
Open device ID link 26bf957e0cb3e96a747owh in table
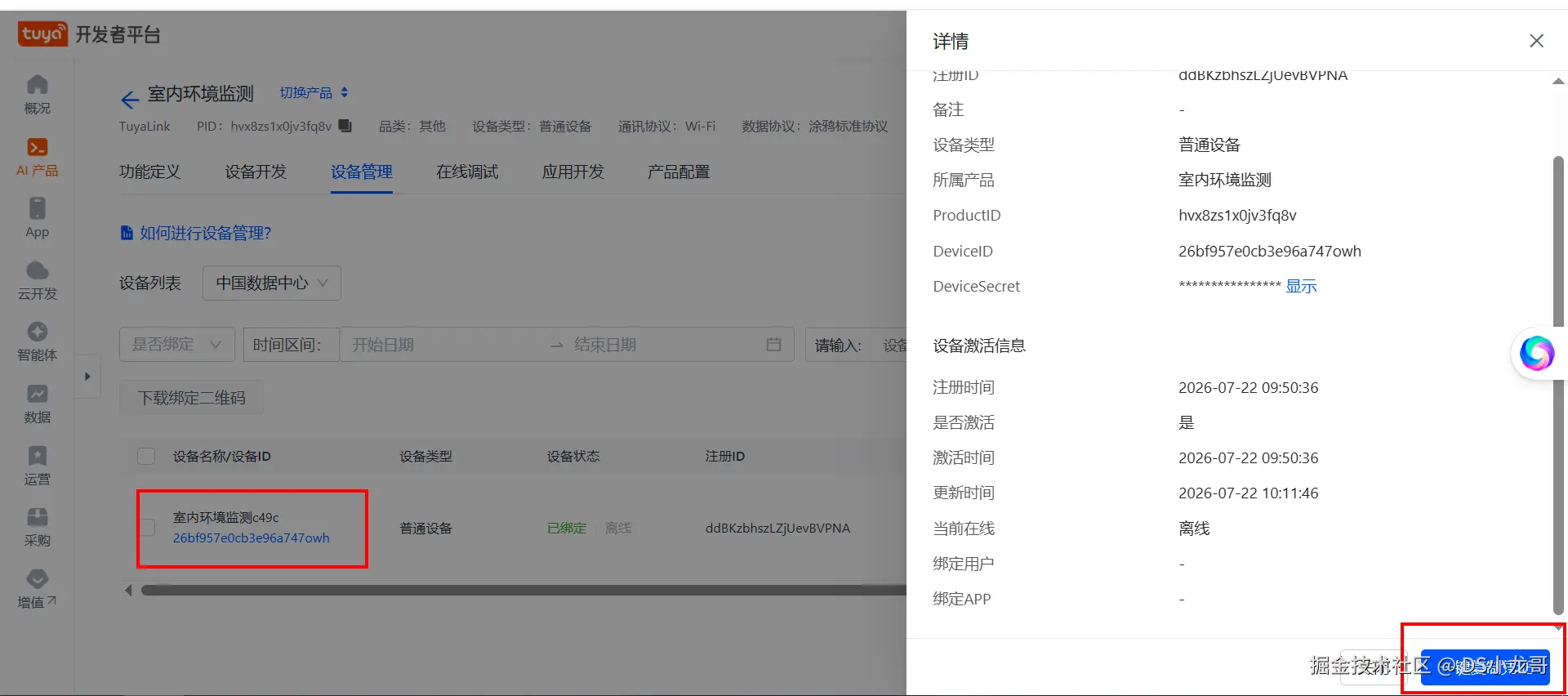pyautogui.click(x=252, y=538)
